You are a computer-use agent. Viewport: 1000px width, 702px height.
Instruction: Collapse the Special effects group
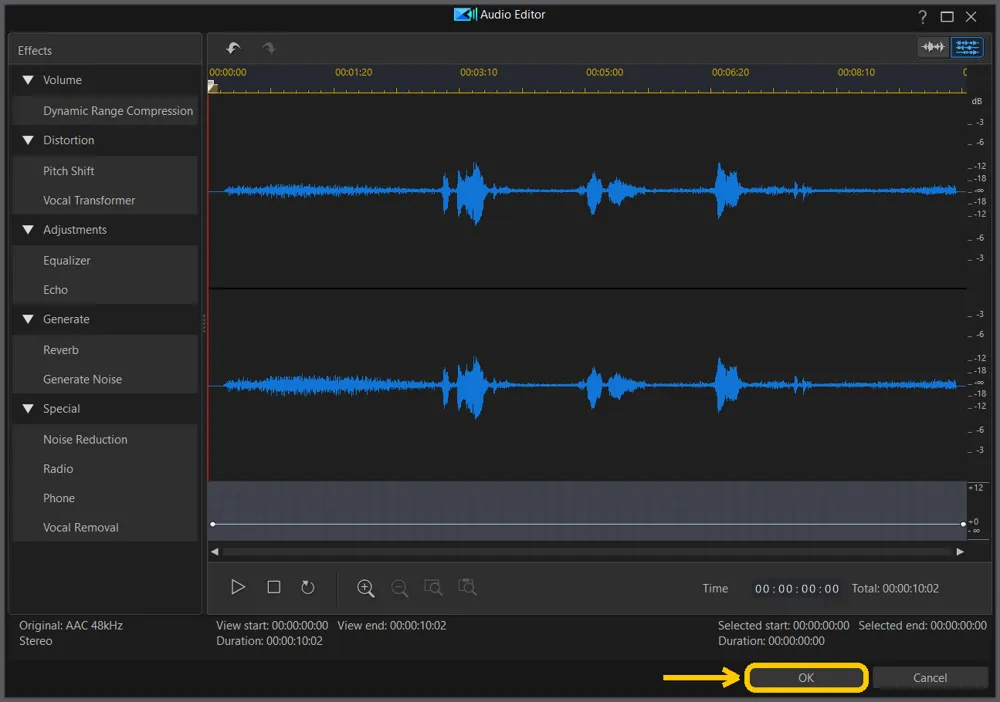click(28, 409)
